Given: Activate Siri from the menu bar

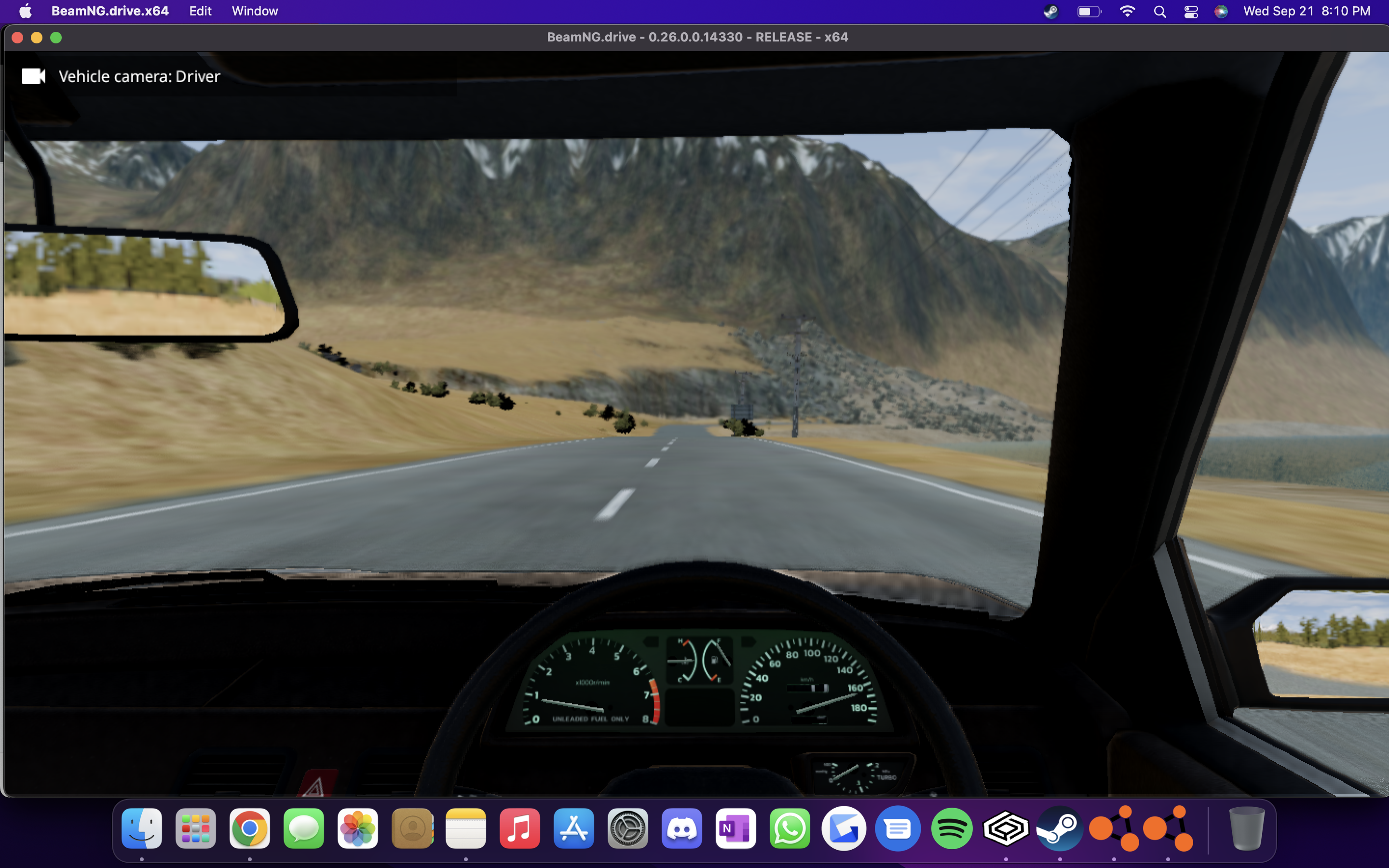Looking at the screenshot, I should coord(1221,12).
